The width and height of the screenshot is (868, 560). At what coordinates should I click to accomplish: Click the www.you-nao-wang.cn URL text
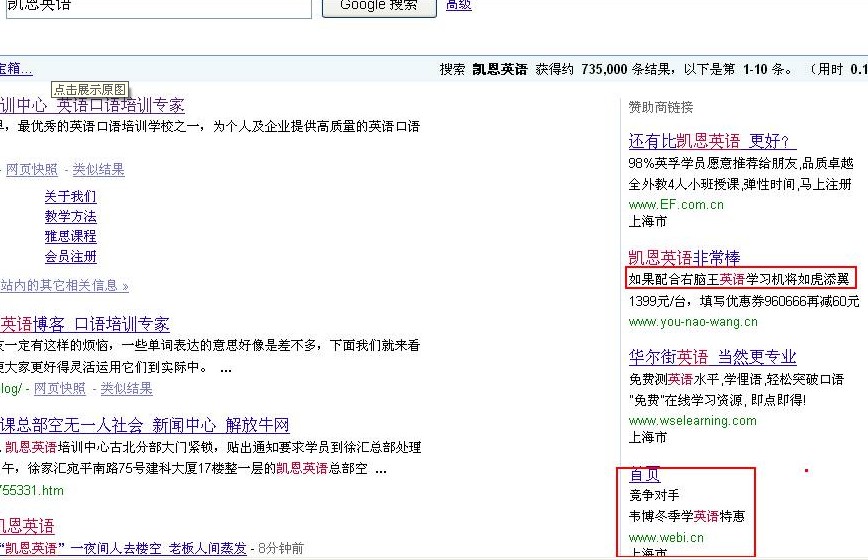[693, 322]
